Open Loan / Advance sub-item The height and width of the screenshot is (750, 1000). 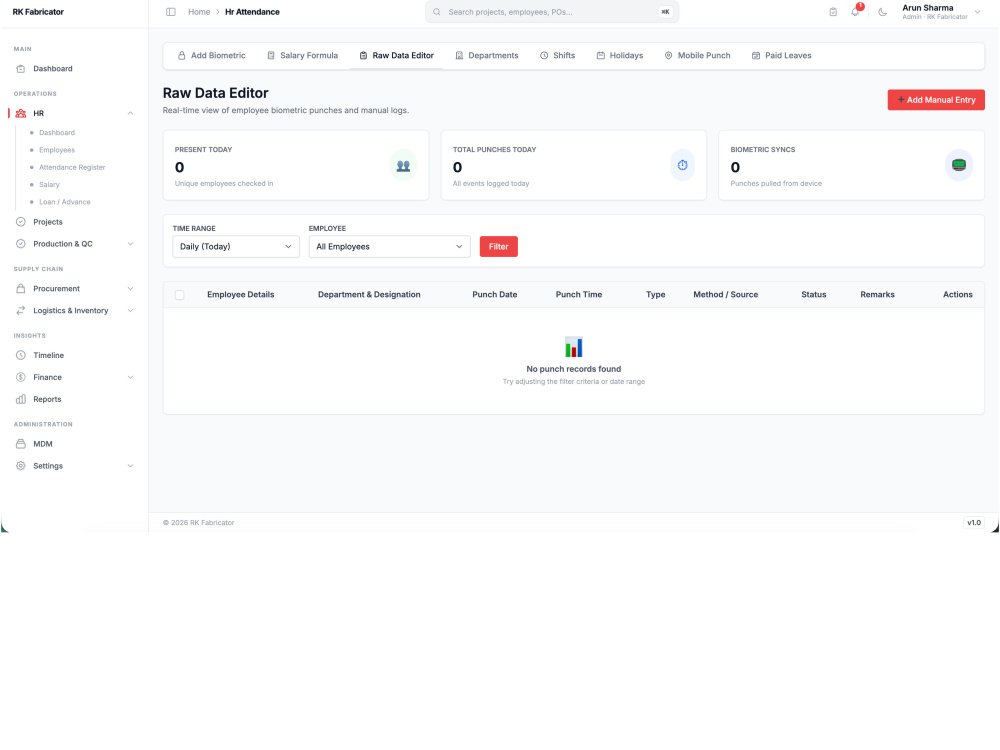coord(64,202)
